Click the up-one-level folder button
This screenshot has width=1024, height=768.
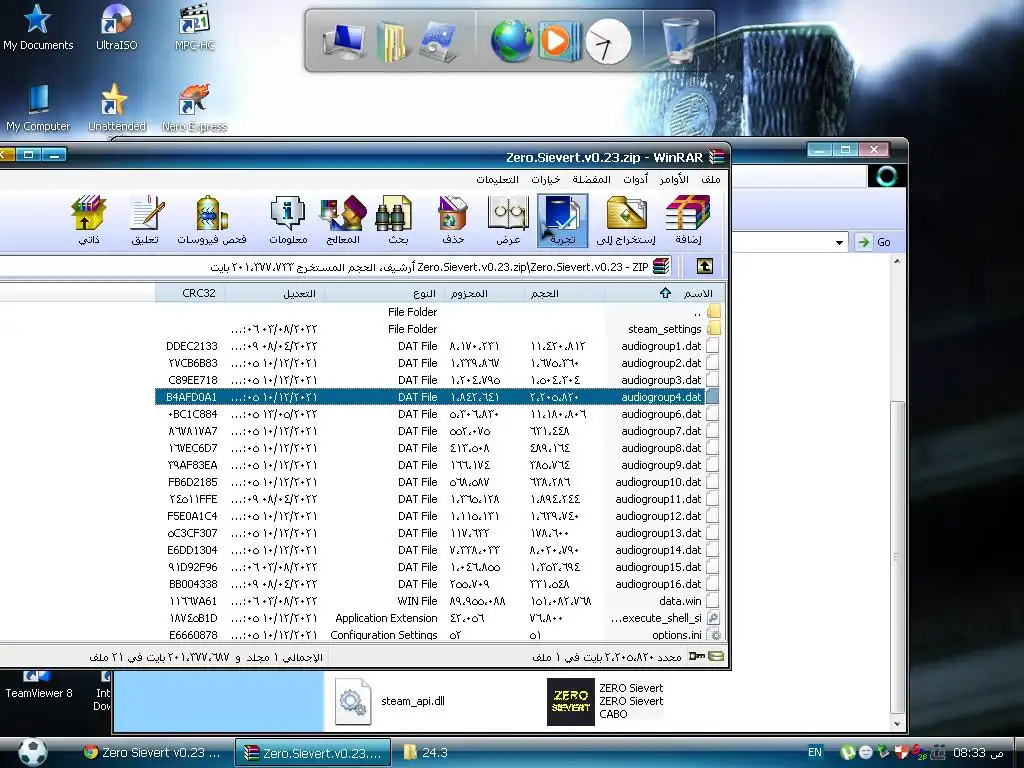tap(704, 266)
